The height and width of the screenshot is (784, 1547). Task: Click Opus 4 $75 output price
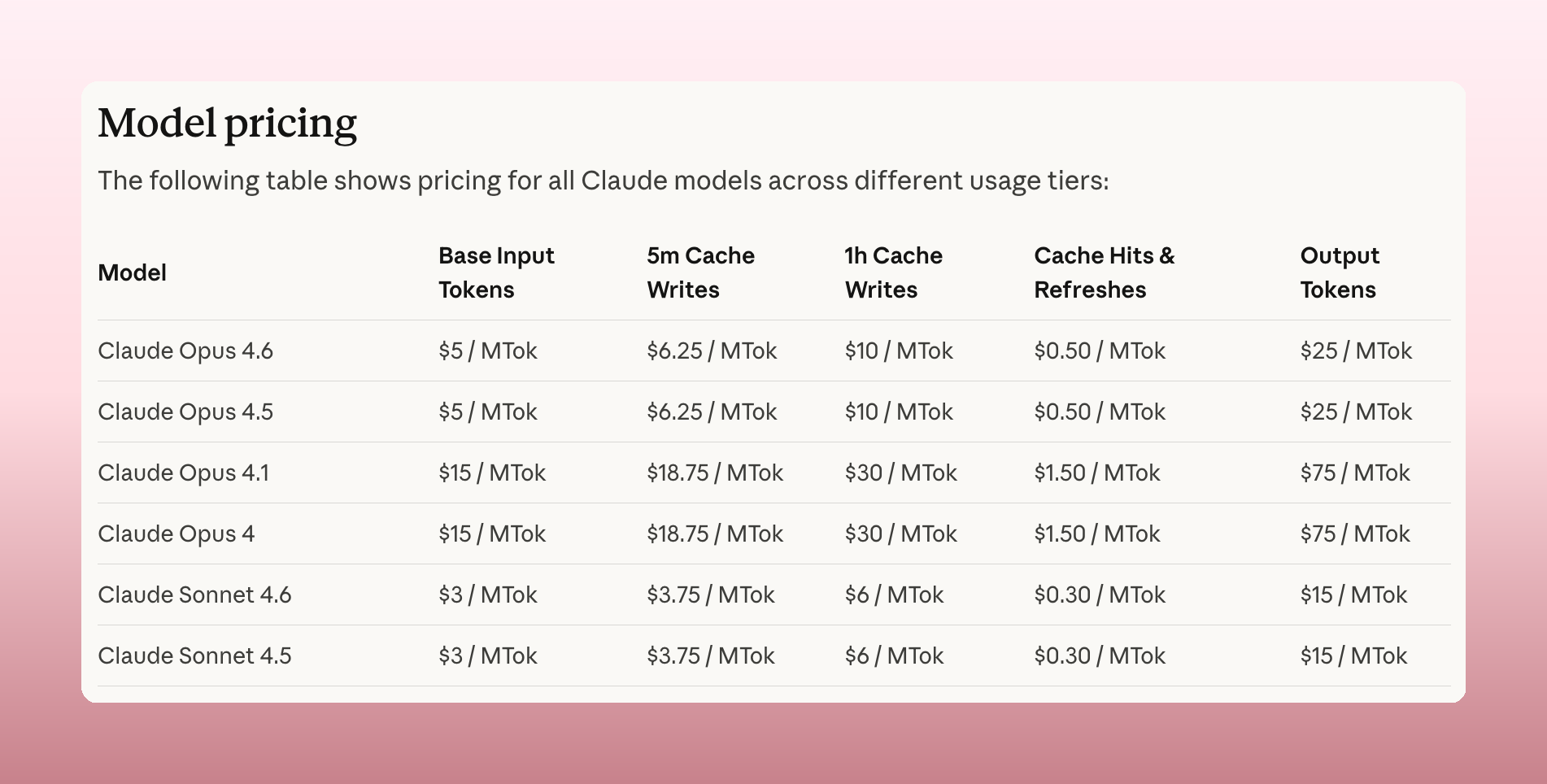click(x=1354, y=534)
